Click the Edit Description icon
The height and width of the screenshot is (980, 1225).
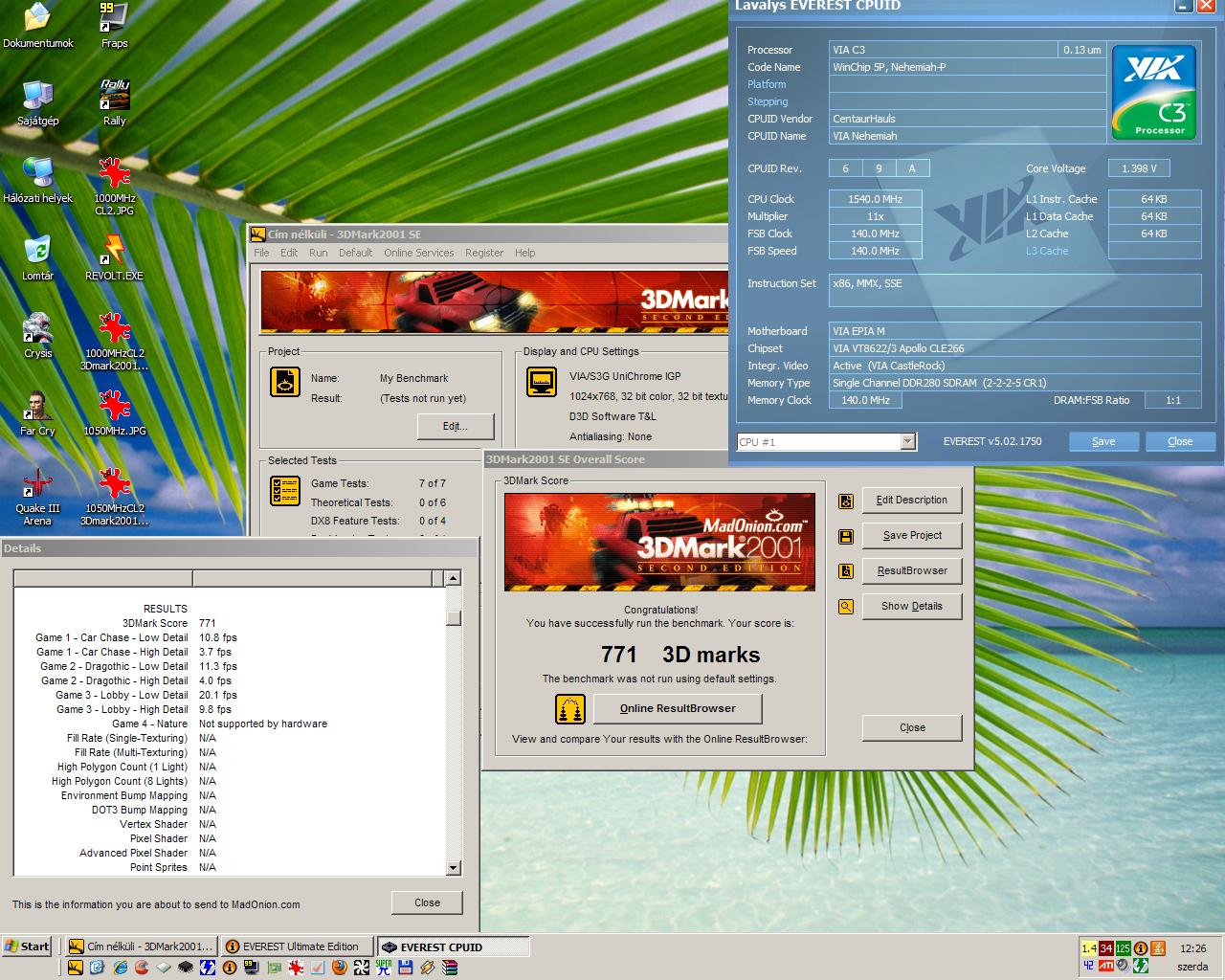[x=846, y=501]
